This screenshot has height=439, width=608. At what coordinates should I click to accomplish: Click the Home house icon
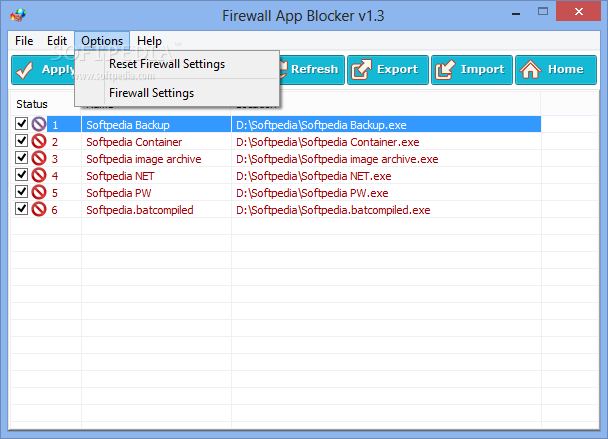coord(530,70)
